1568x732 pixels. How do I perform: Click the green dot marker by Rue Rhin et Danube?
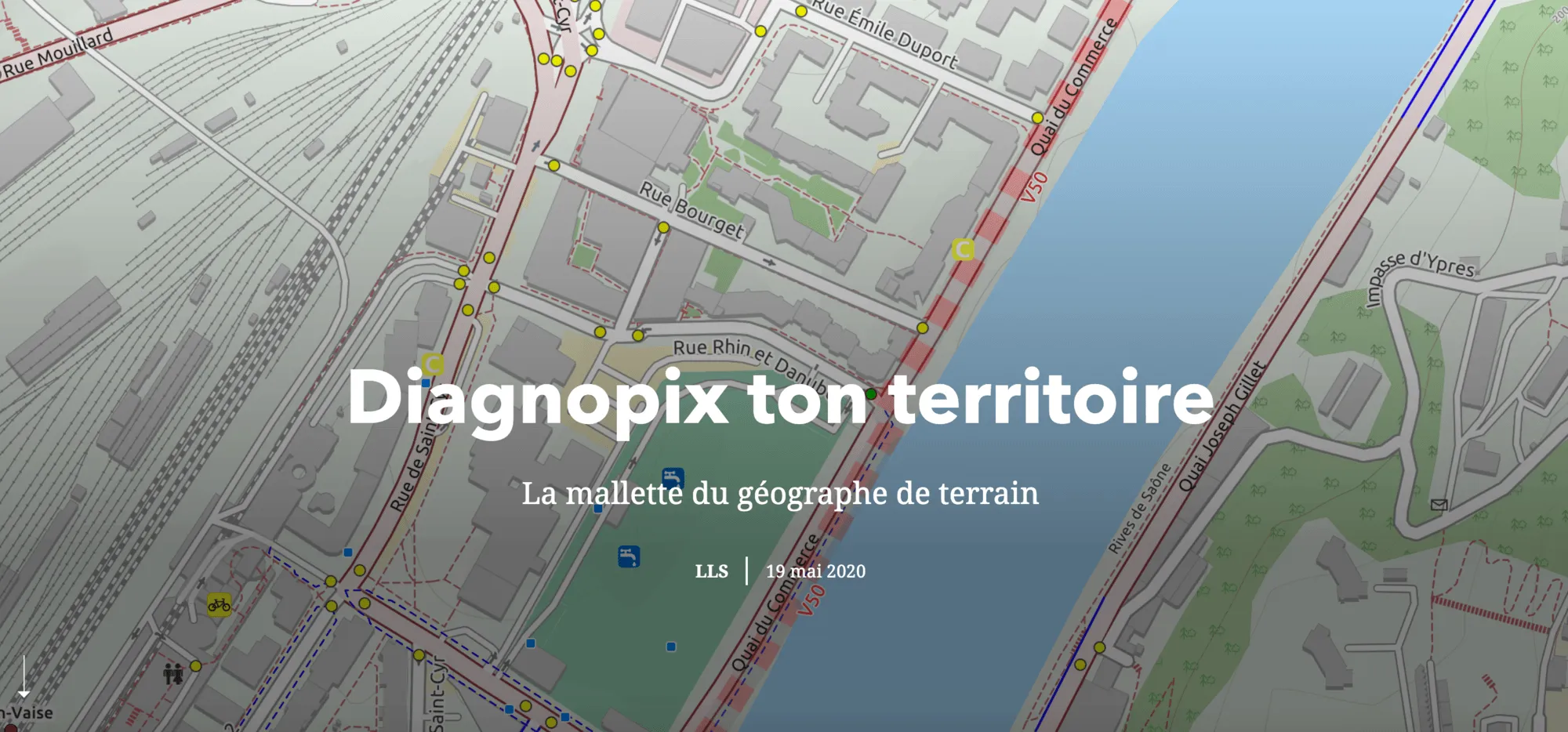click(x=871, y=393)
